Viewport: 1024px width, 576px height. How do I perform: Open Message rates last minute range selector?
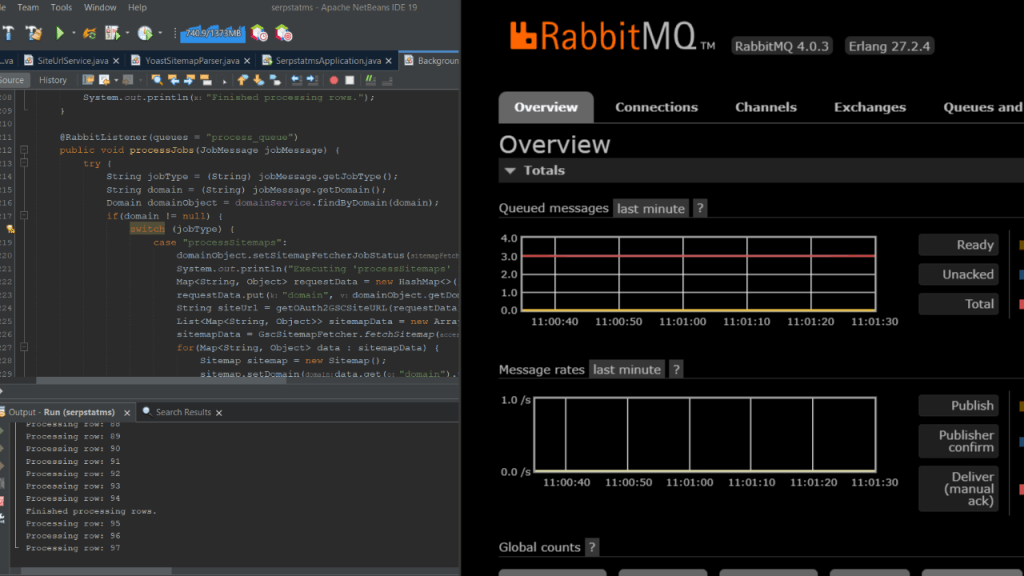627,370
